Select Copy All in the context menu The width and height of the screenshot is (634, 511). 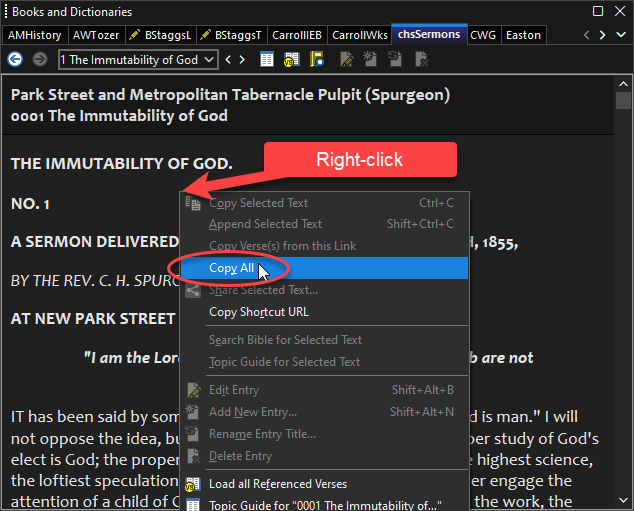324,268
